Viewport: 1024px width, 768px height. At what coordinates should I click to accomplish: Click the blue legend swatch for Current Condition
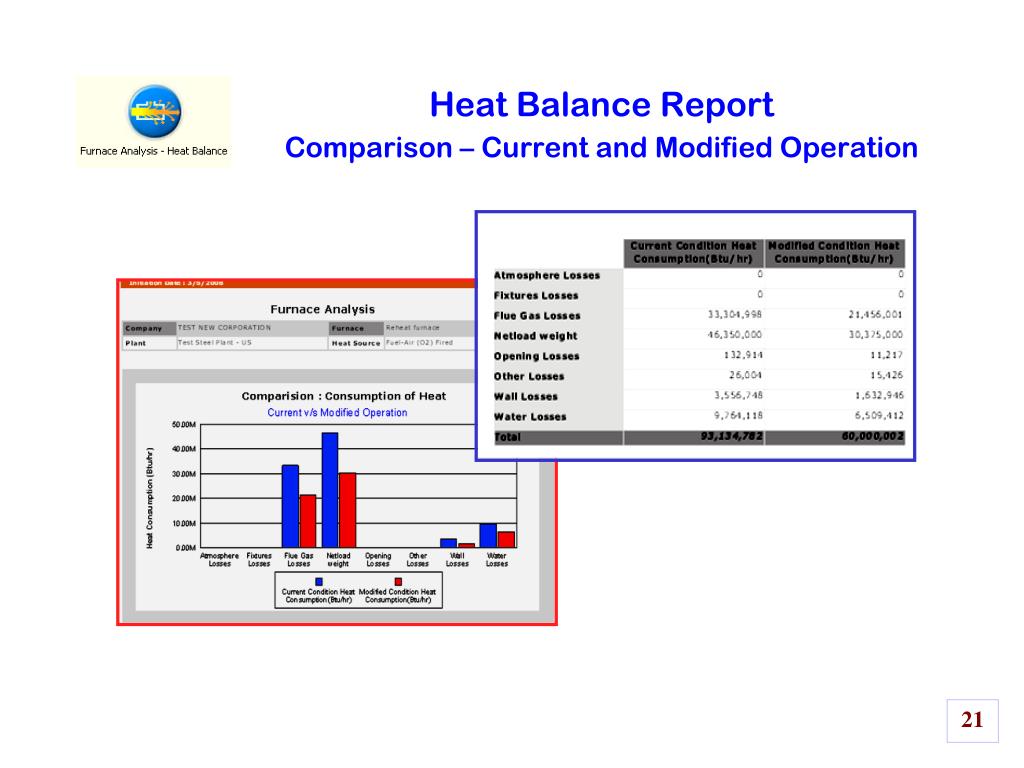(x=319, y=581)
